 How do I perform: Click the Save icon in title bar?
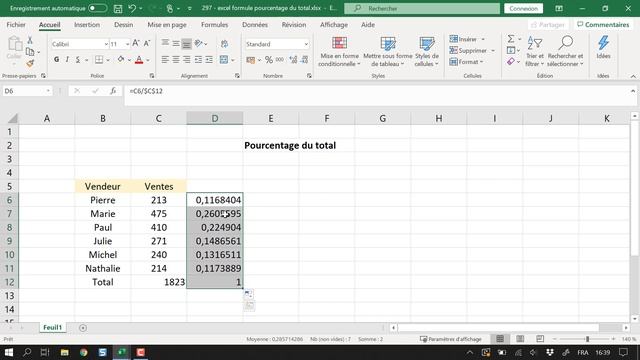(118, 8)
